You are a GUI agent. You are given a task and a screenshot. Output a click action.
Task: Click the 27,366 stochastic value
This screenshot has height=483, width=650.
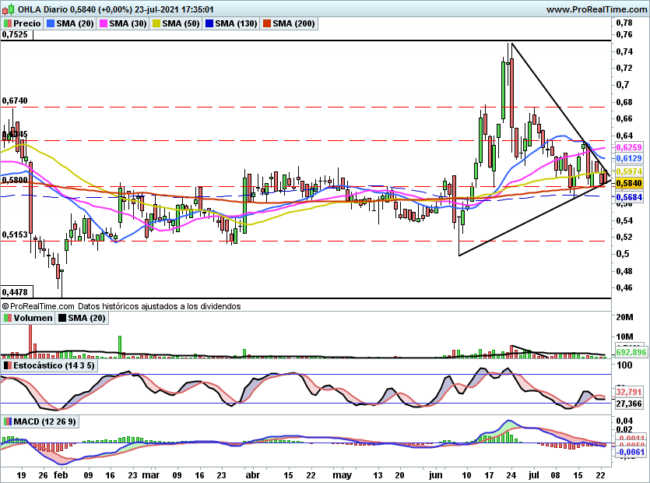point(629,403)
